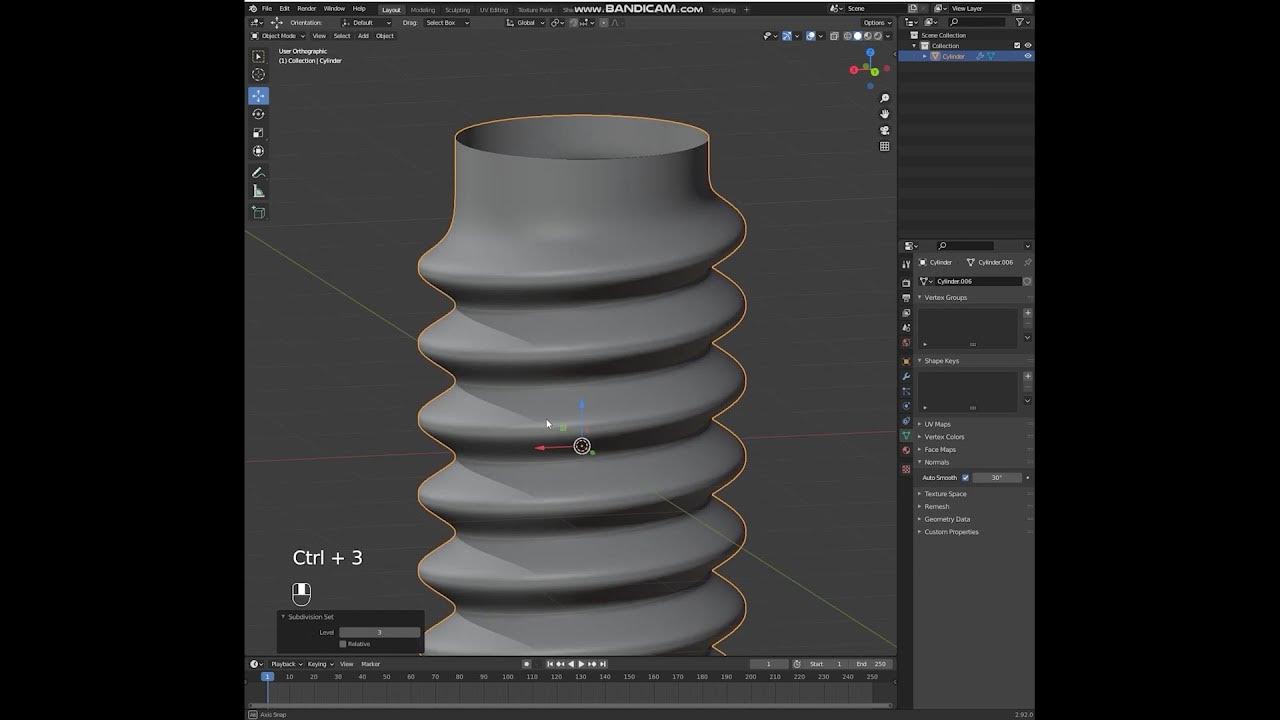Click the End frame 250 field
The image size is (1280, 720).
click(x=871, y=664)
